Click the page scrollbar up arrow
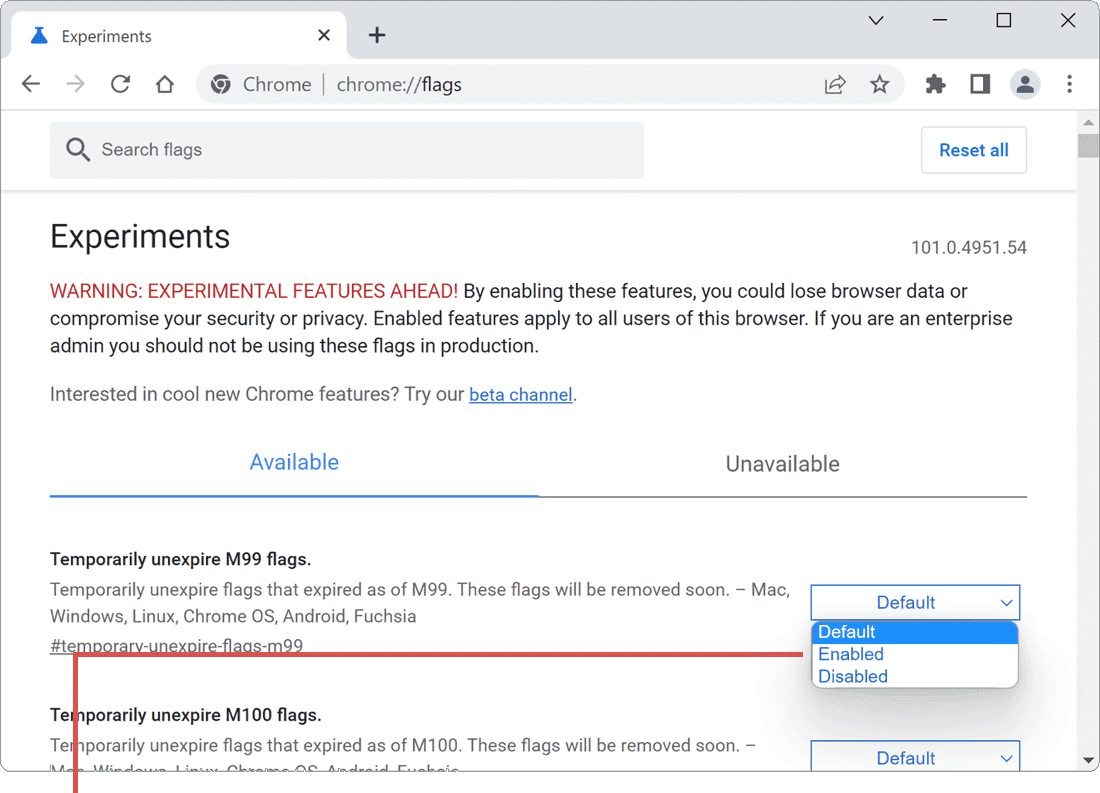Viewport: 1100px width, 793px height. 1088,122
